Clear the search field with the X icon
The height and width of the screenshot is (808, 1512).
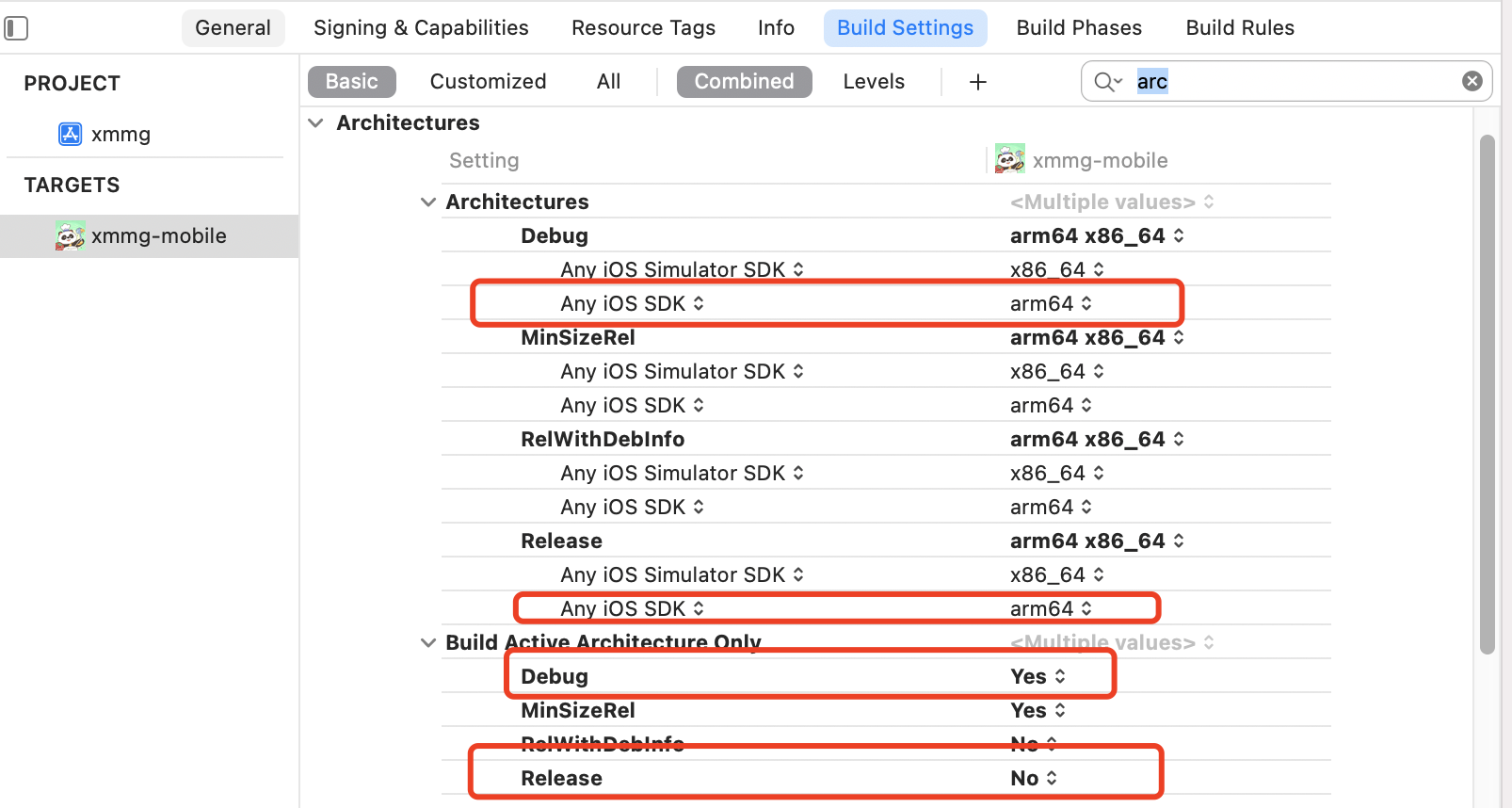pyautogui.click(x=1472, y=81)
